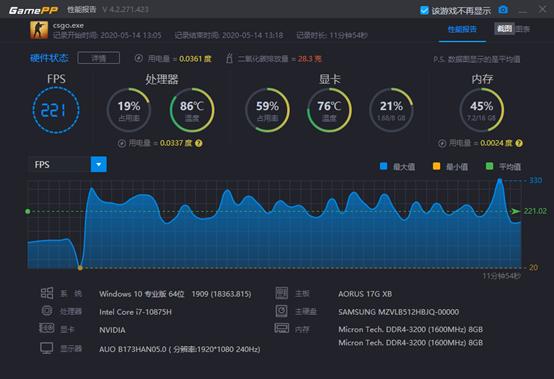The width and height of the screenshot is (554, 379).
Task: Click the csgo.exe game icon
Action: [39, 30]
